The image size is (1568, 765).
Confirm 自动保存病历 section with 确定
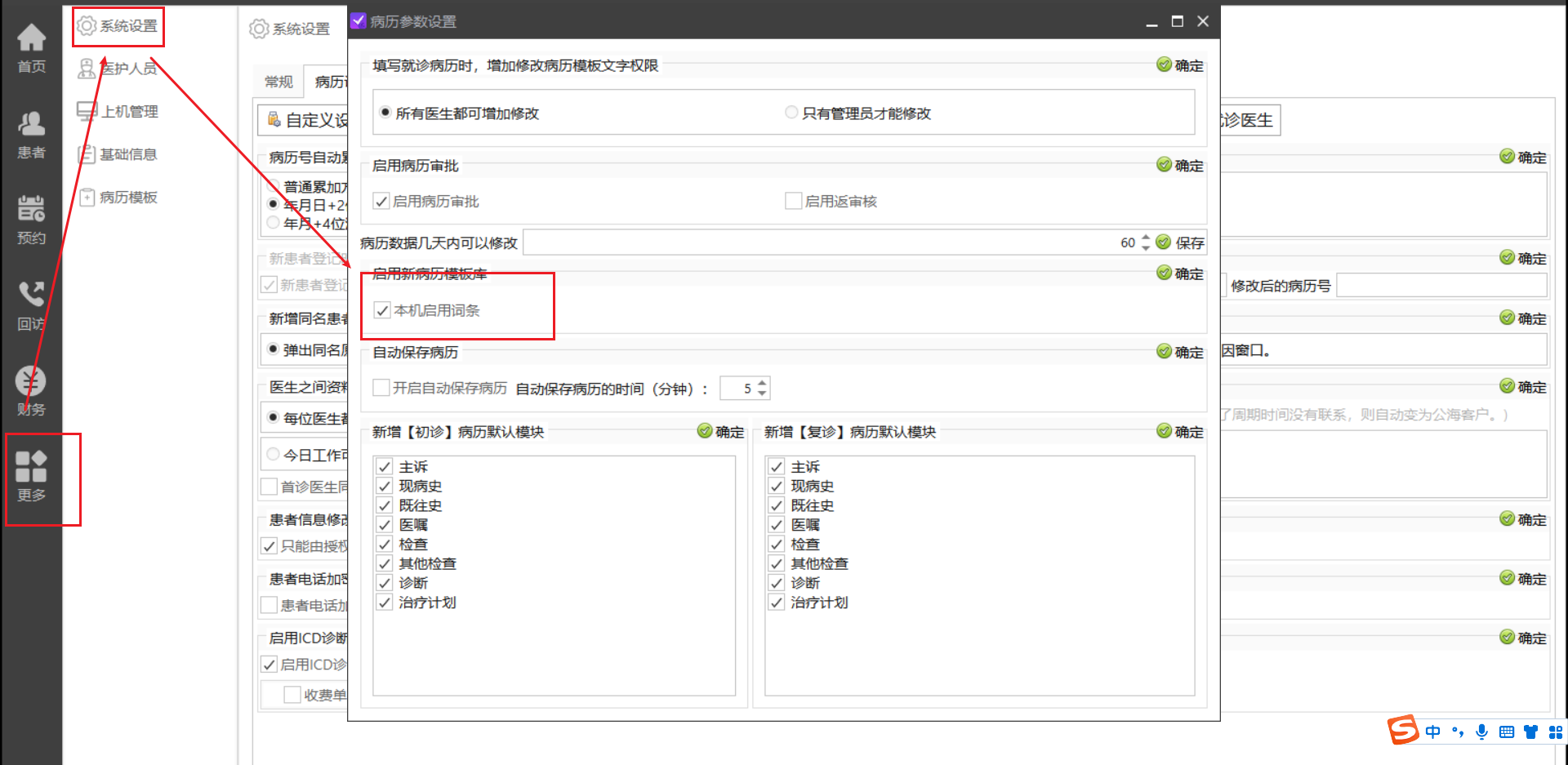(x=1180, y=352)
